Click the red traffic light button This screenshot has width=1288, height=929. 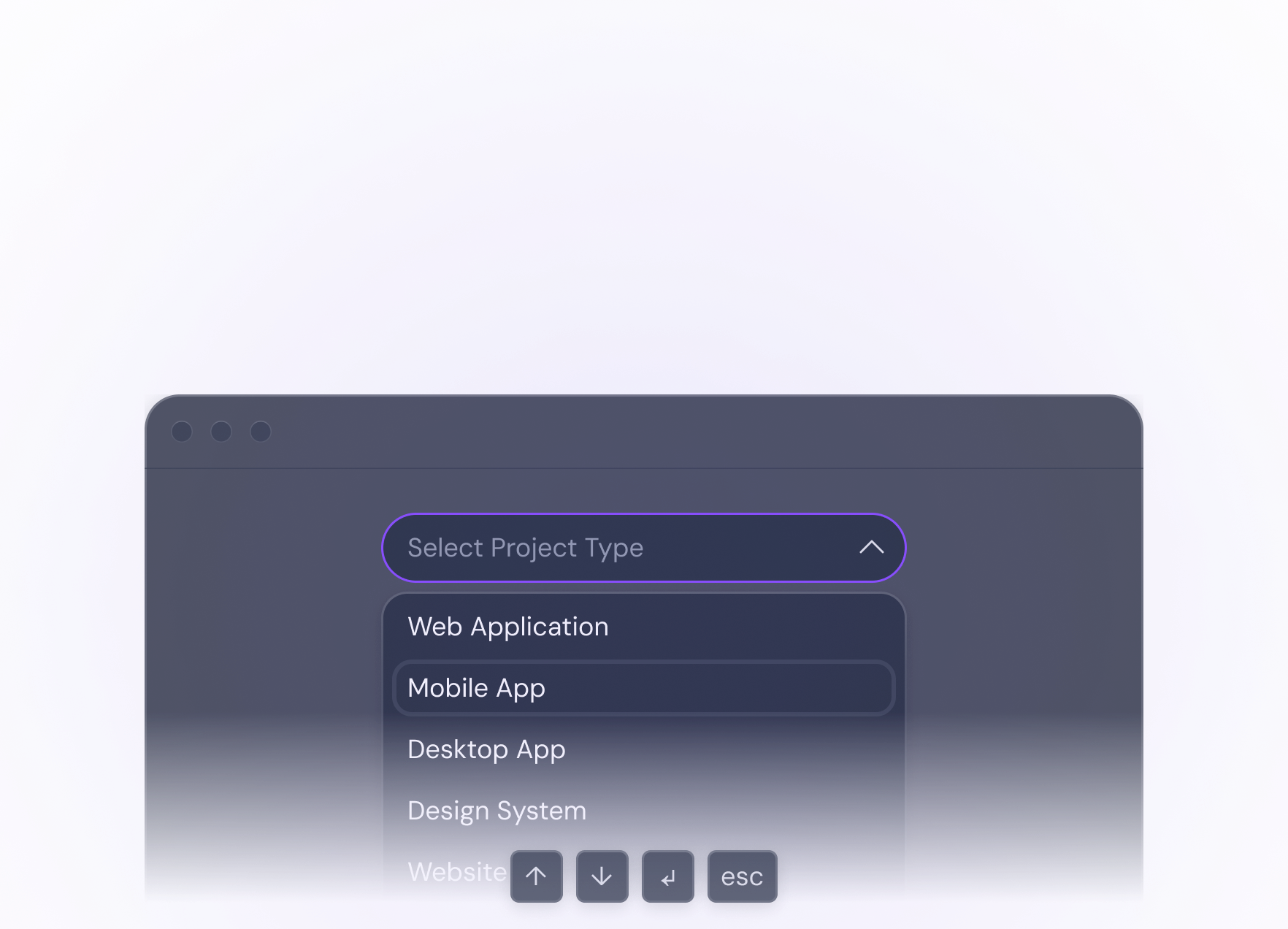pos(183,432)
